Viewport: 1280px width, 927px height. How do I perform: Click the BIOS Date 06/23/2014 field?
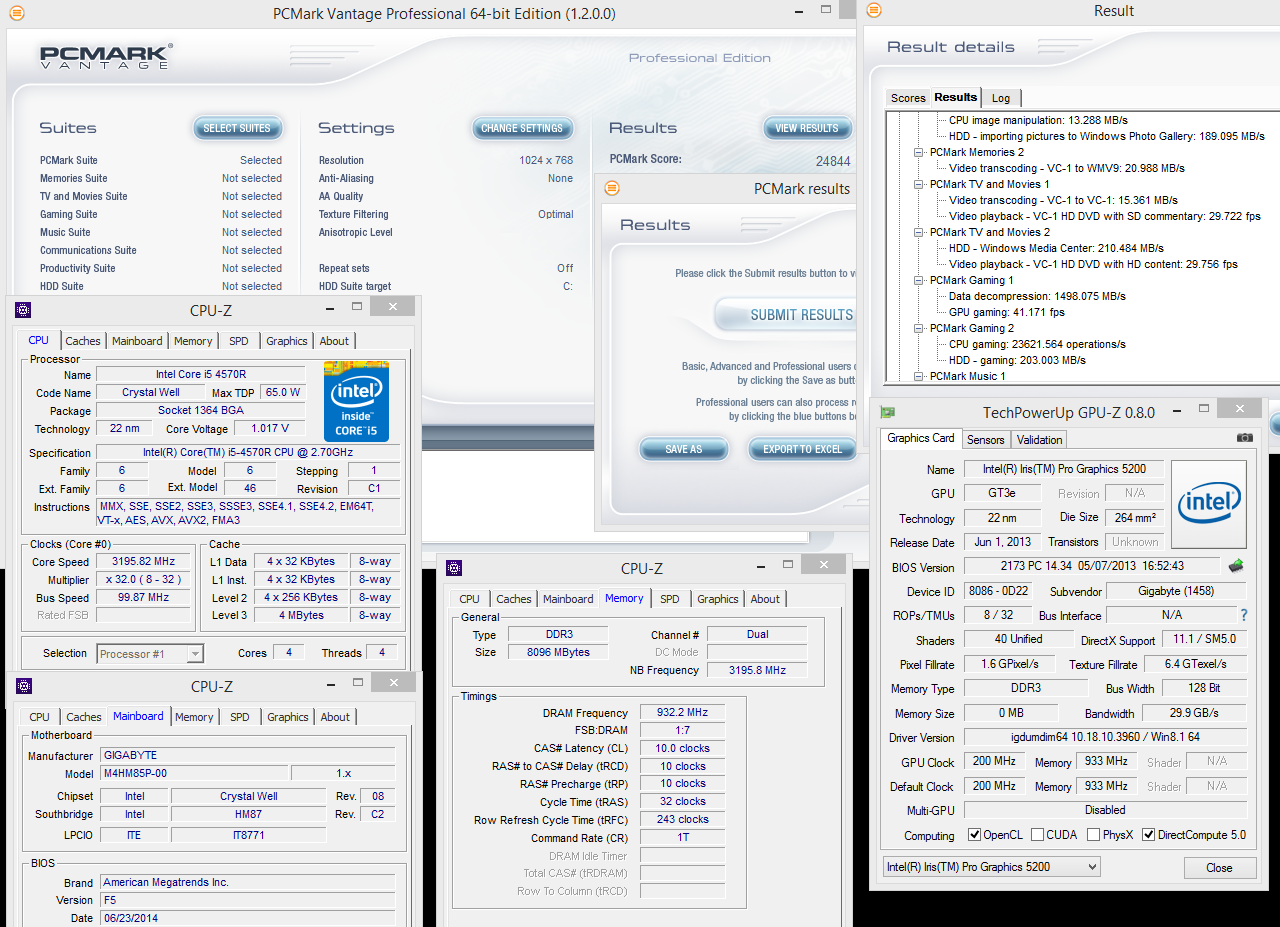(247, 918)
